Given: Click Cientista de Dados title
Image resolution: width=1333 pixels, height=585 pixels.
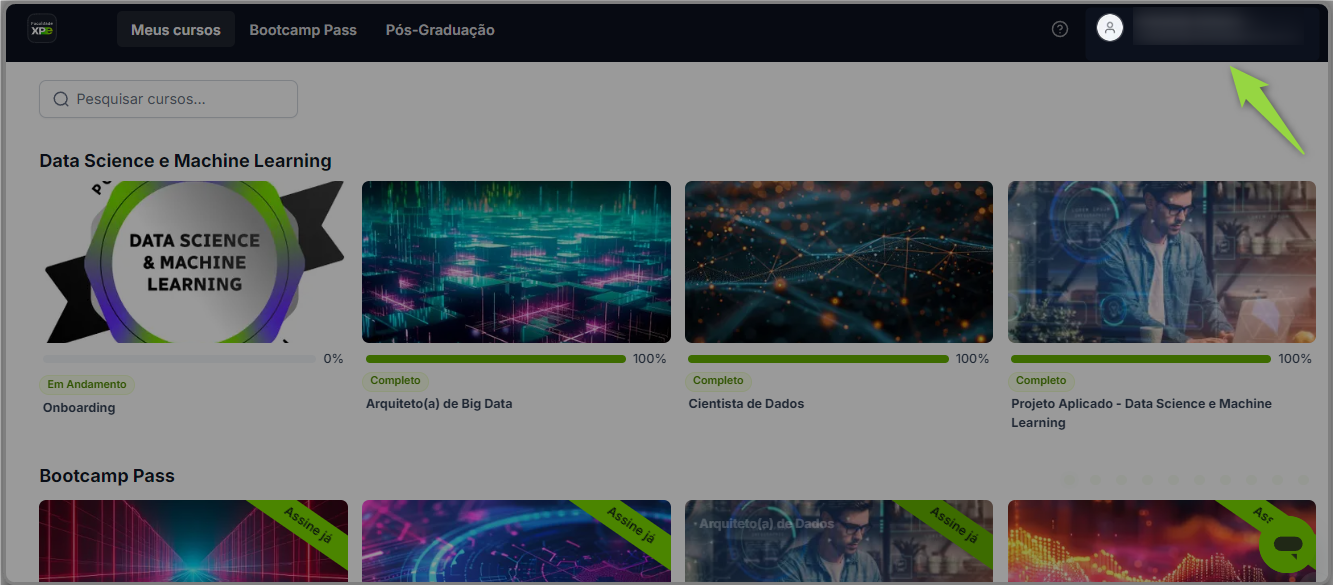Looking at the screenshot, I should click(746, 404).
